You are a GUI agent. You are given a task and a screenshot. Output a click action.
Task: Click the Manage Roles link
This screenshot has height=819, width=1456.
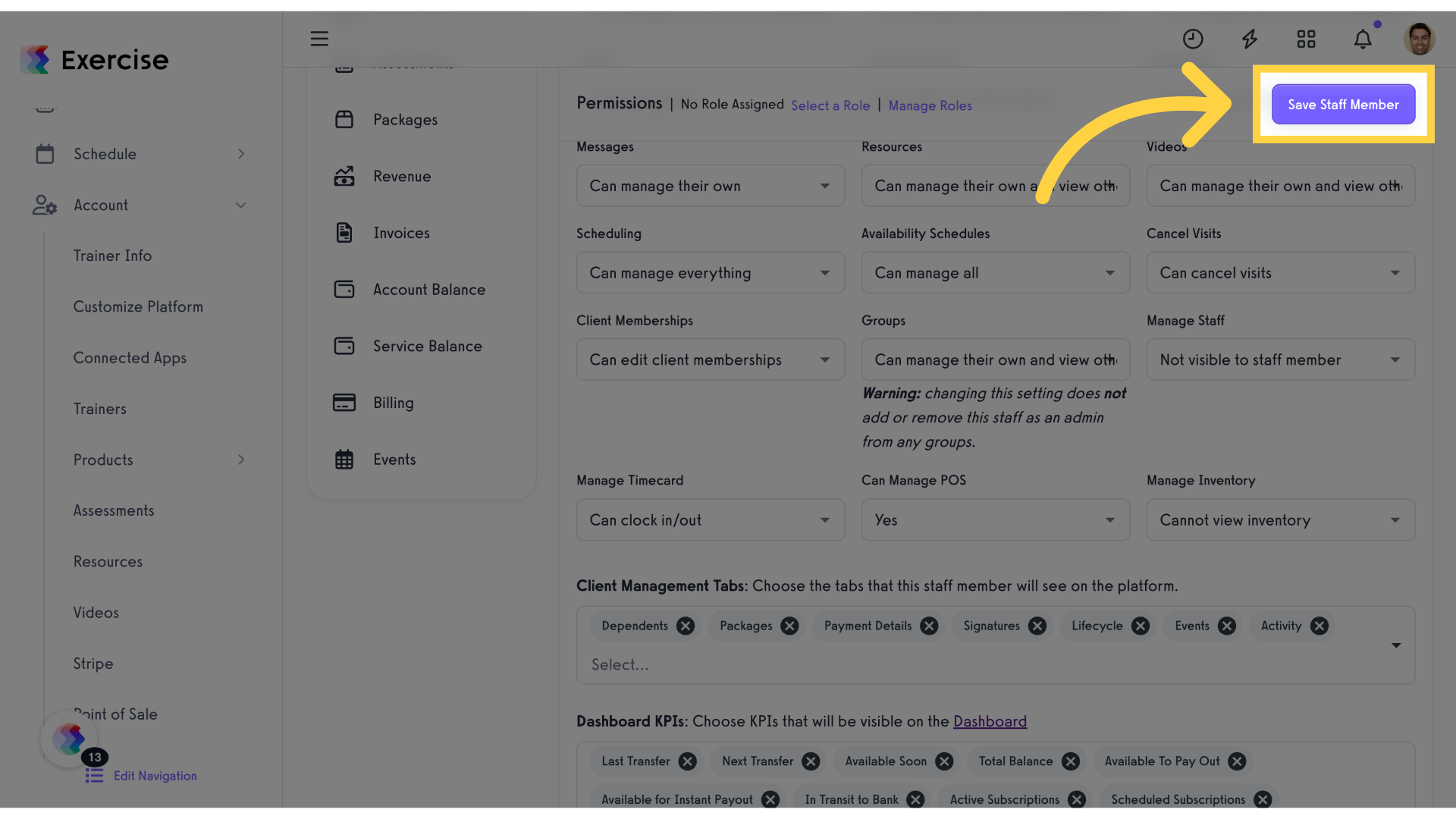[930, 105]
